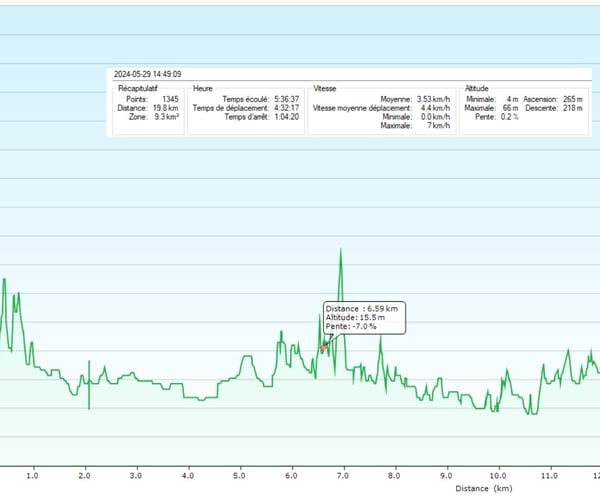The height and width of the screenshot is (496, 600).
Task: Click the Vitesse group heading
Action: click(324, 88)
